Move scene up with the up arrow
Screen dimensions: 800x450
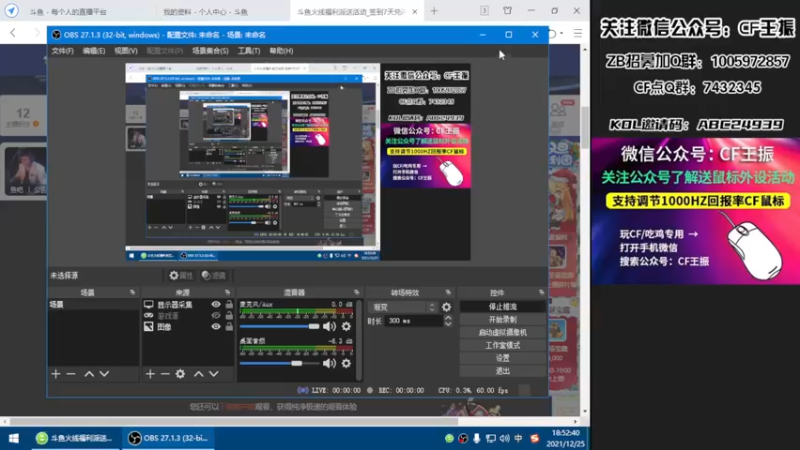click(x=89, y=374)
